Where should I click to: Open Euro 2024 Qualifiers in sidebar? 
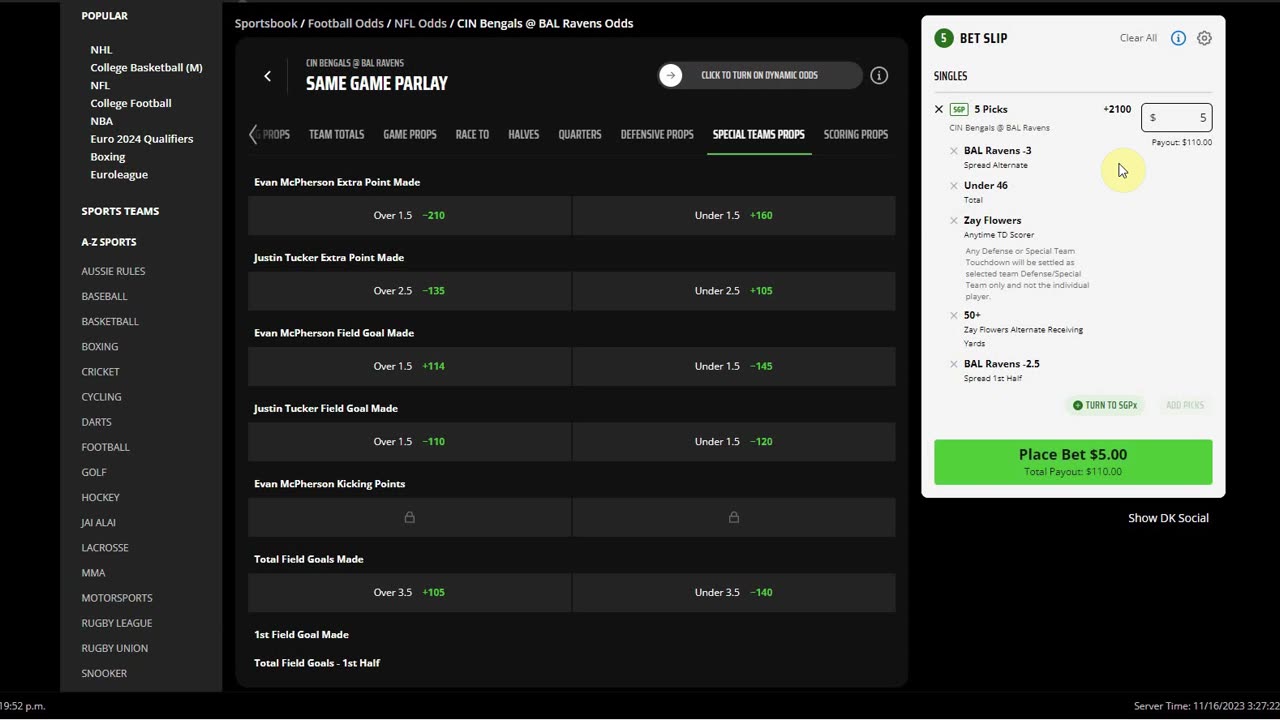point(142,139)
